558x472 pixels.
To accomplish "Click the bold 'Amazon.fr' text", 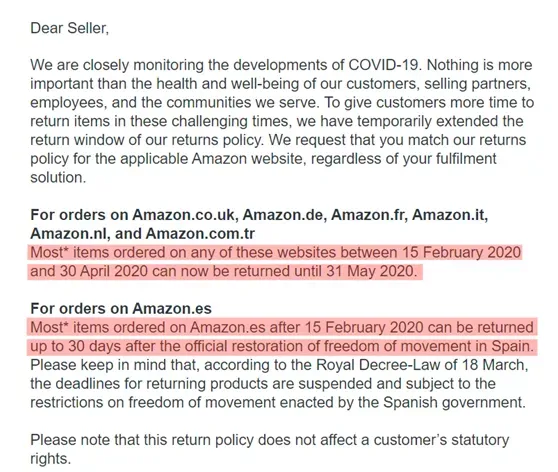I will point(369,215).
